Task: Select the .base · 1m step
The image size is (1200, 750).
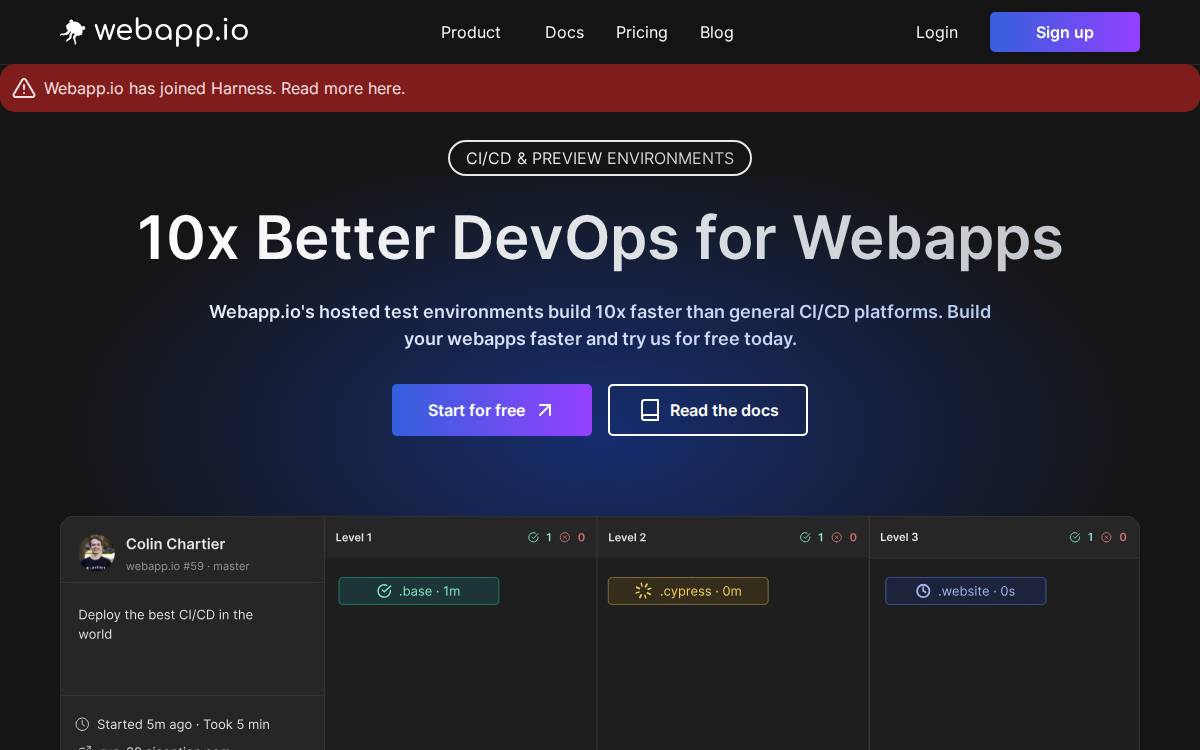Action: (419, 591)
